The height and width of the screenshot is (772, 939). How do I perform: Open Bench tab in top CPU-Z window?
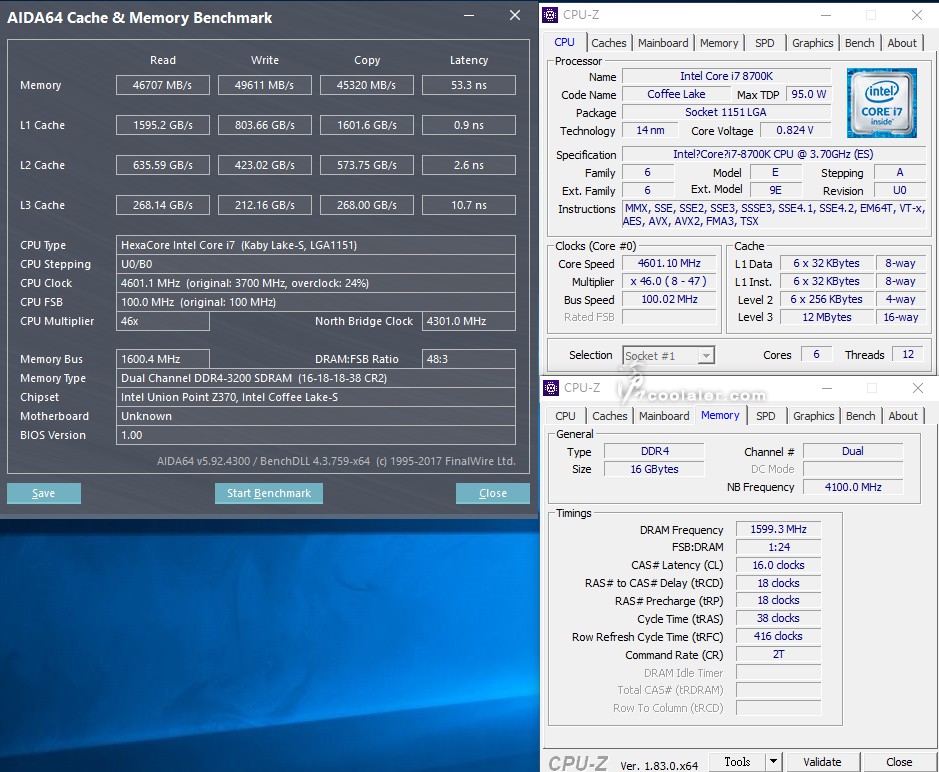point(859,43)
